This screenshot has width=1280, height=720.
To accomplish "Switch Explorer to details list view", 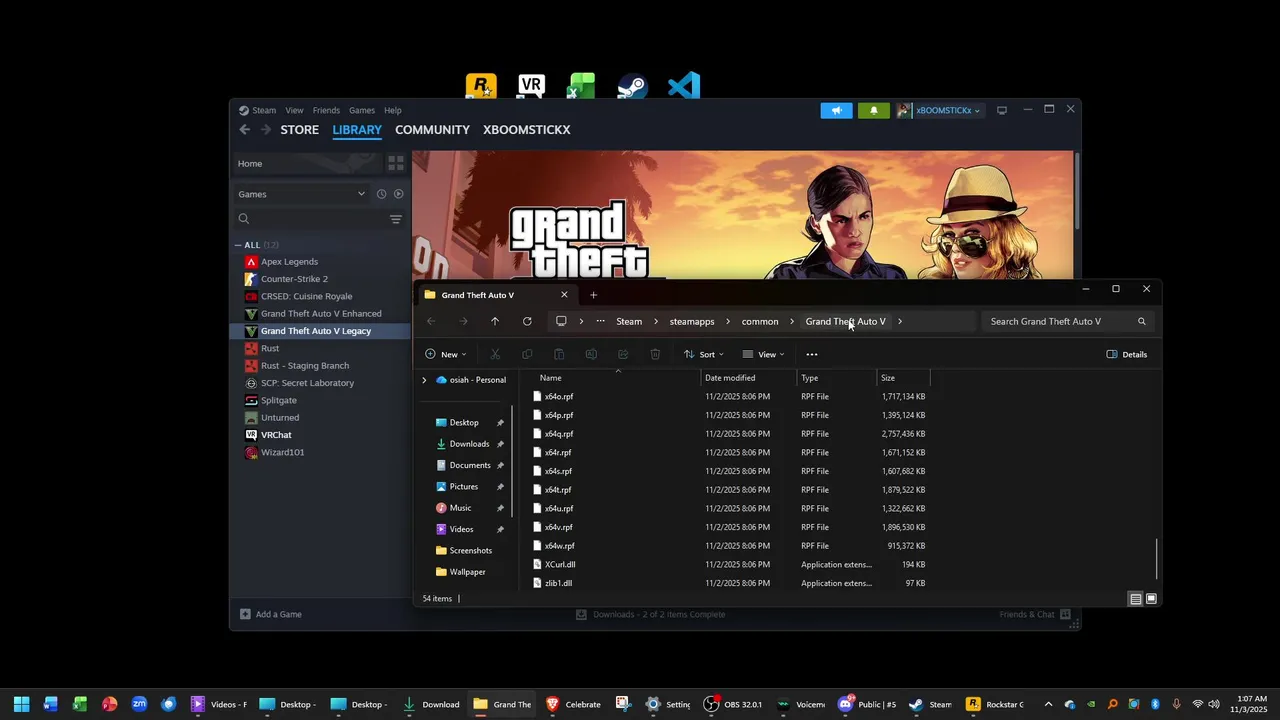I will pos(1135,599).
